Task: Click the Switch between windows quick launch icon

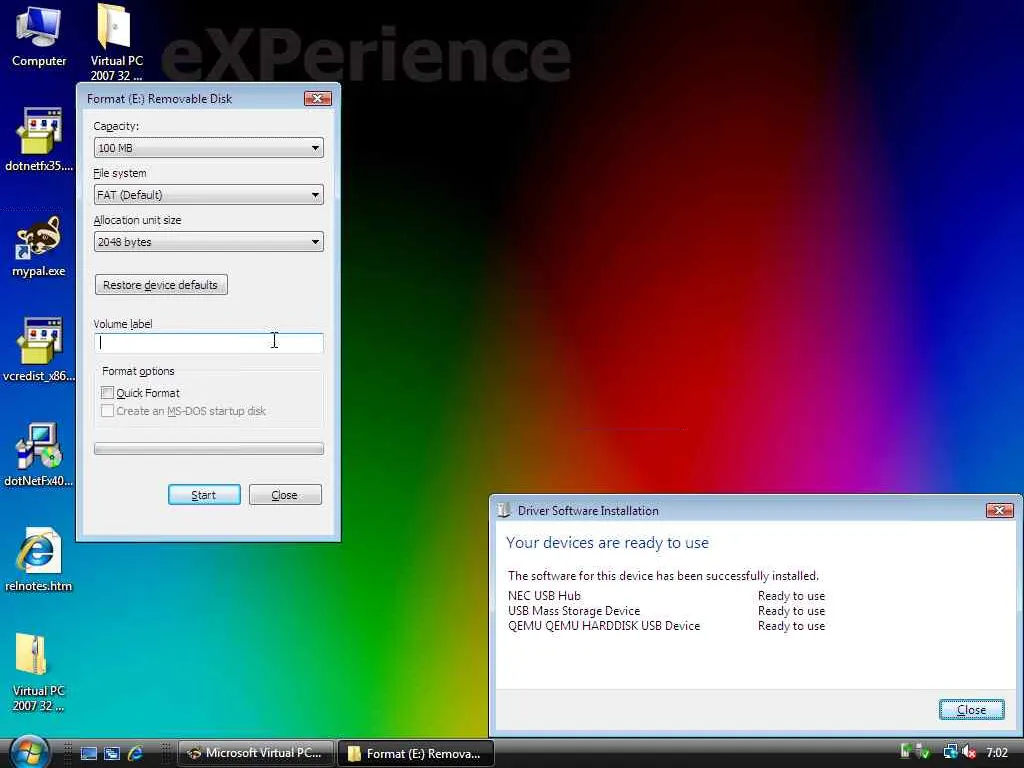Action: [x=112, y=754]
